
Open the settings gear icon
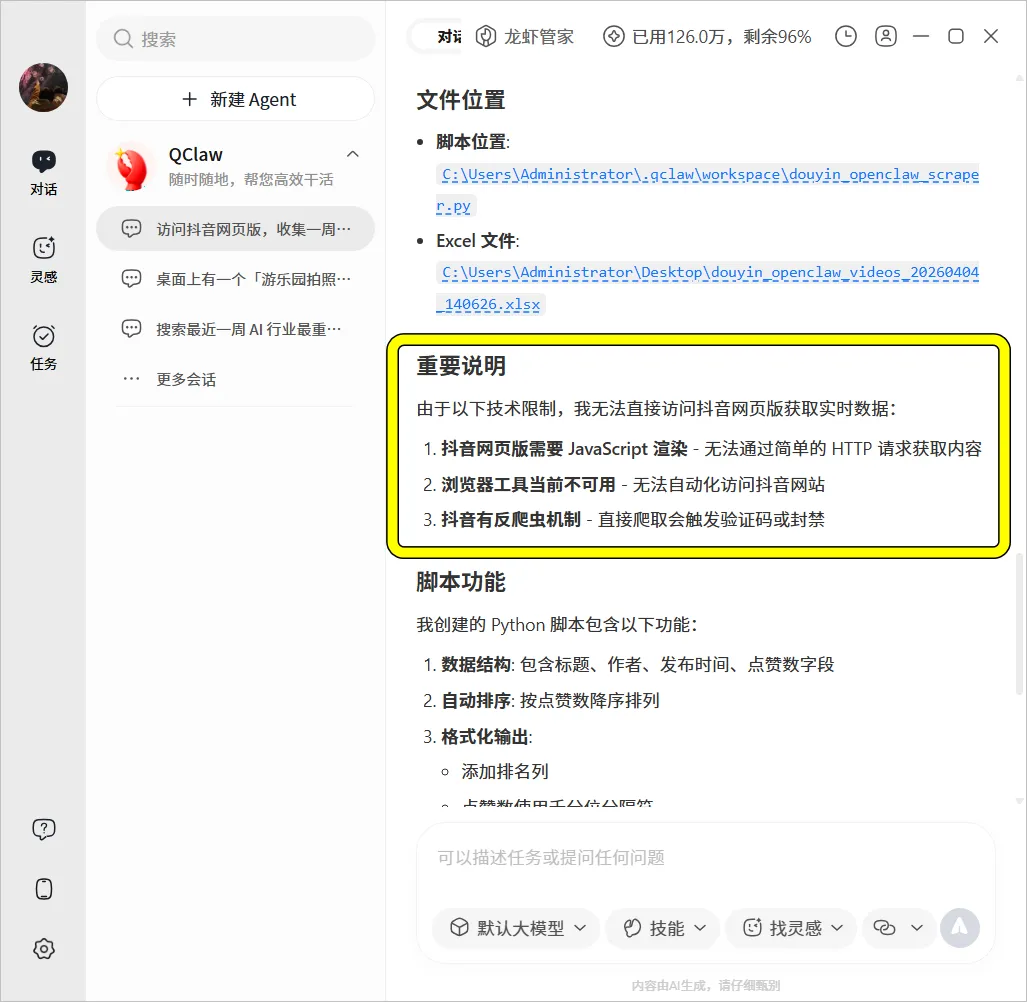(44, 949)
